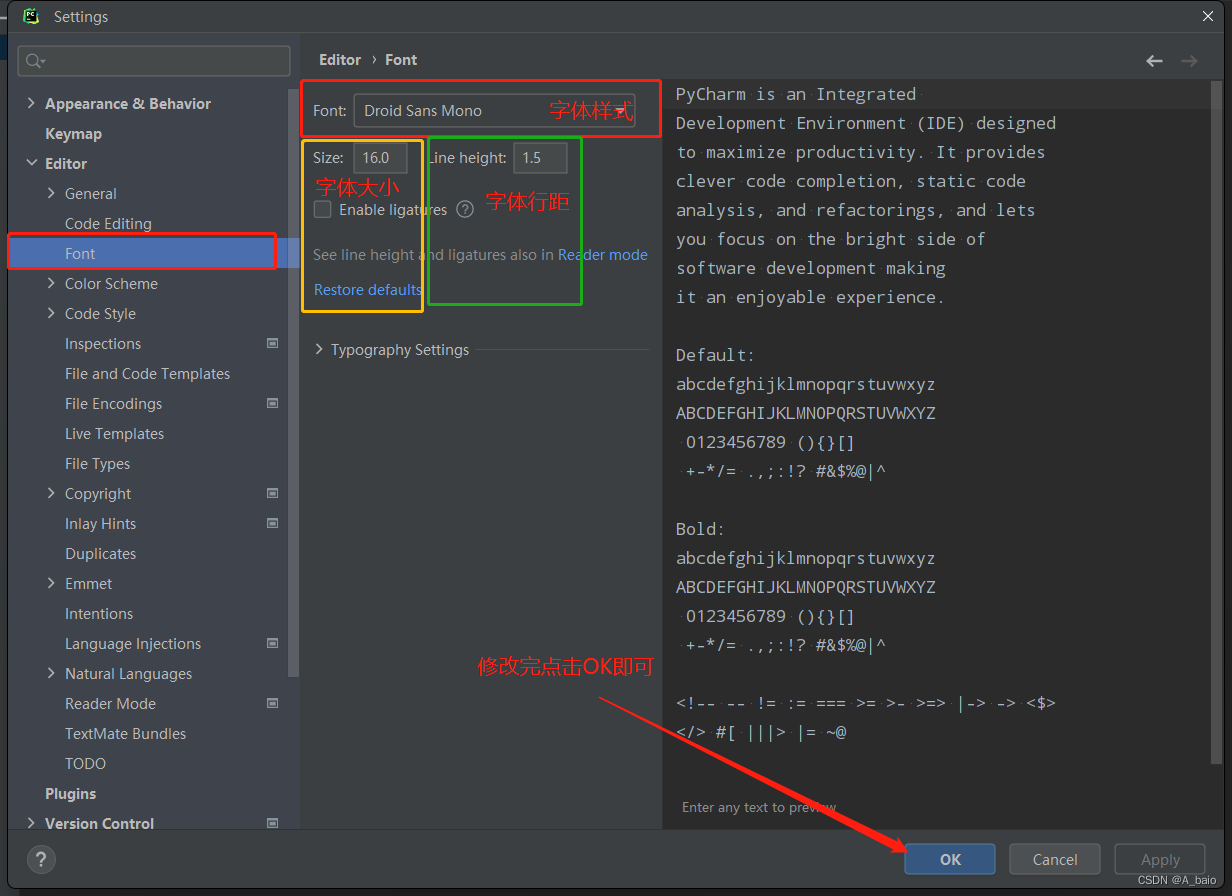Expand the Natural Languages subsection
This screenshot has height=896, width=1232.
pyautogui.click(x=51, y=673)
